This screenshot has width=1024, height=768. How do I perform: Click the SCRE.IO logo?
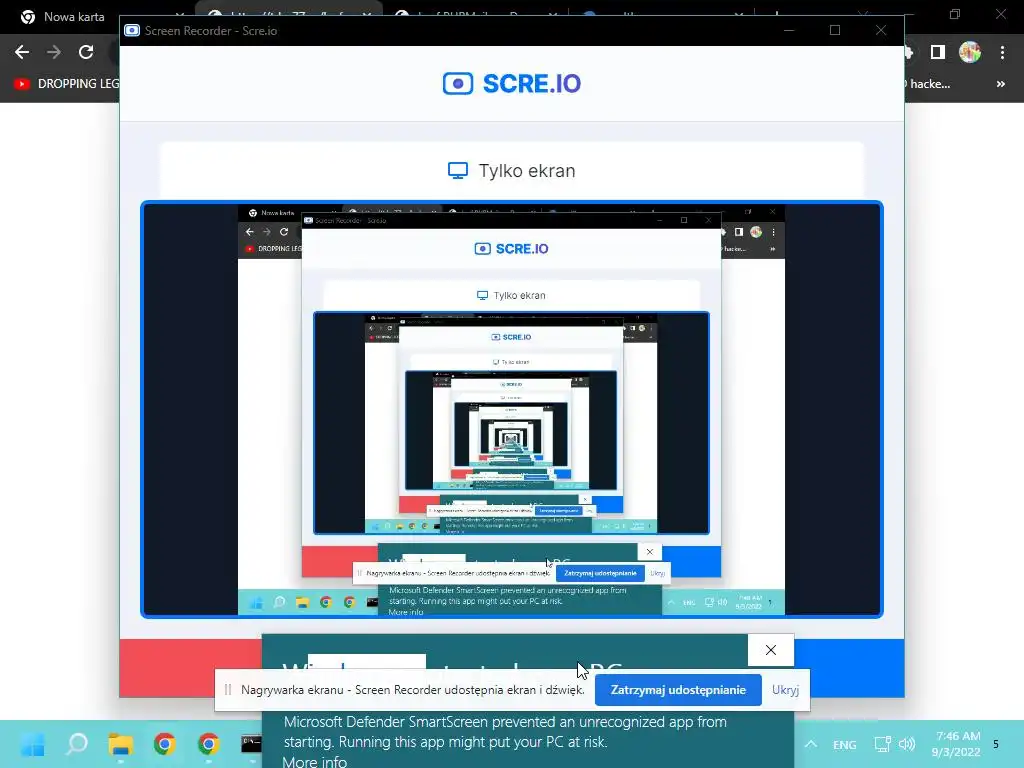click(x=512, y=84)
